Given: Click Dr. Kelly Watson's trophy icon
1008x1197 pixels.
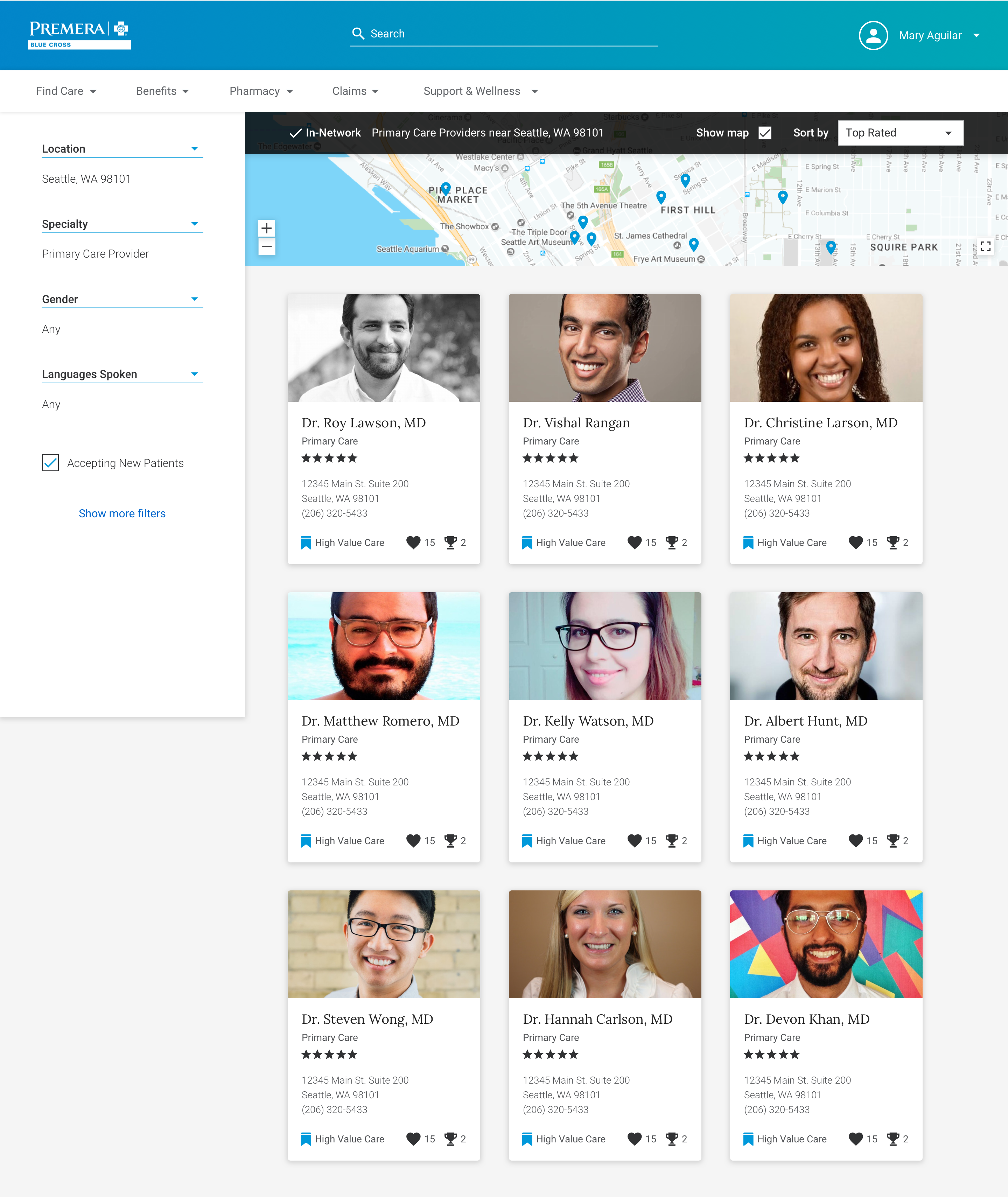Looking at the screenshot, I should [x=672, y=840].
